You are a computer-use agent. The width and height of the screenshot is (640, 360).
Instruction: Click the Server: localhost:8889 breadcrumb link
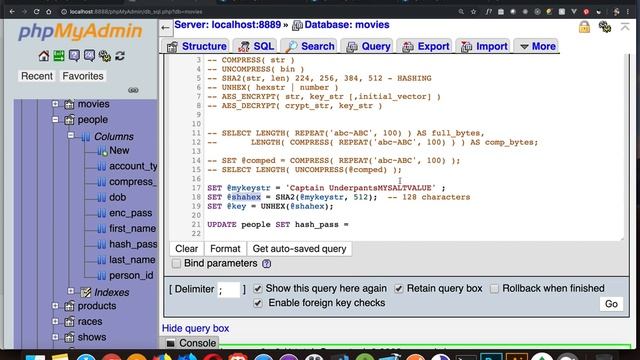tap(228, 25)
